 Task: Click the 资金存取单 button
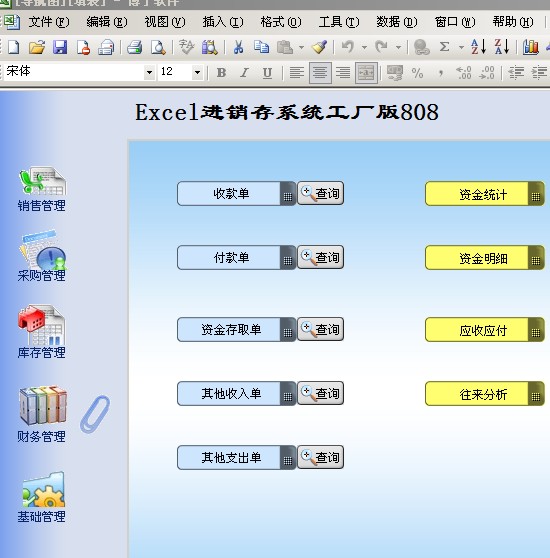click(x=236, y=329)
